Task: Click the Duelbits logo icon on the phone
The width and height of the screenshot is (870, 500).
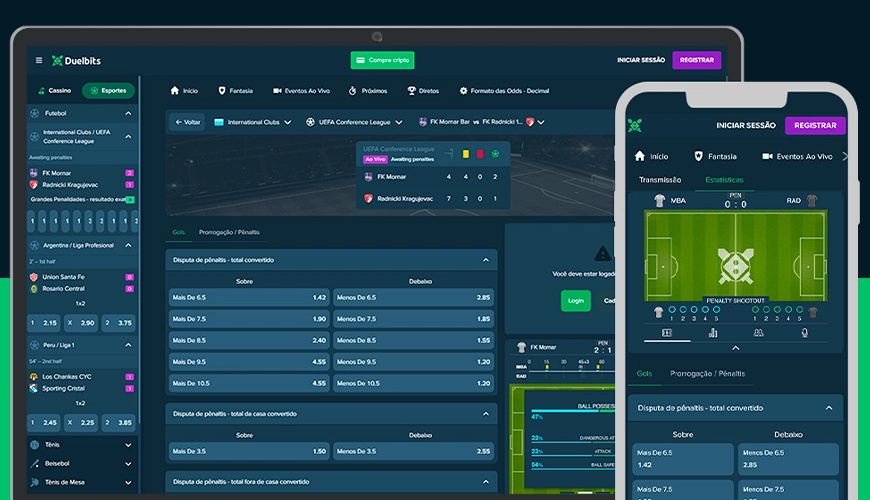Action: 635,125
